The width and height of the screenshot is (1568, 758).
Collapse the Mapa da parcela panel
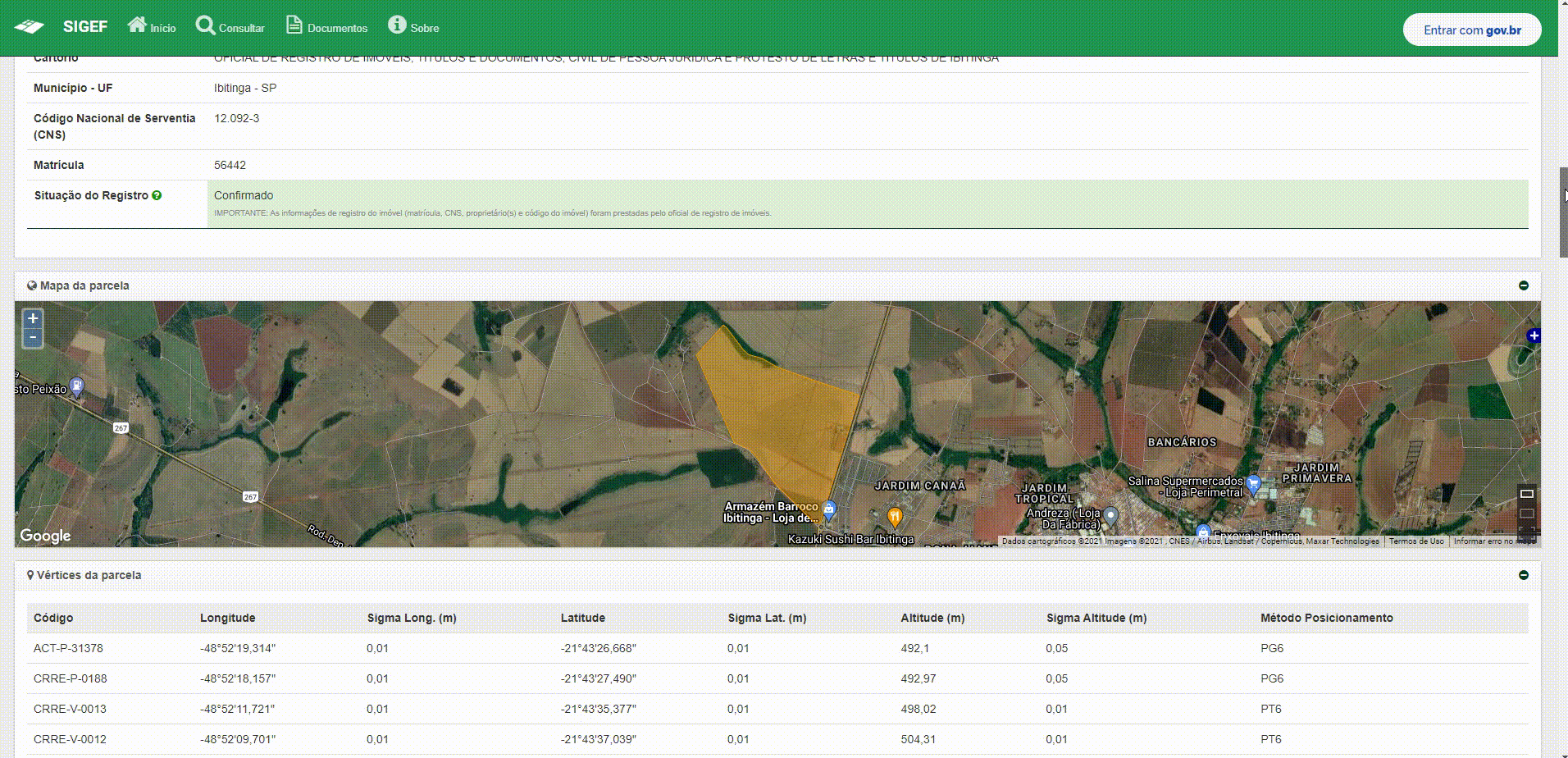point(1523,285)
